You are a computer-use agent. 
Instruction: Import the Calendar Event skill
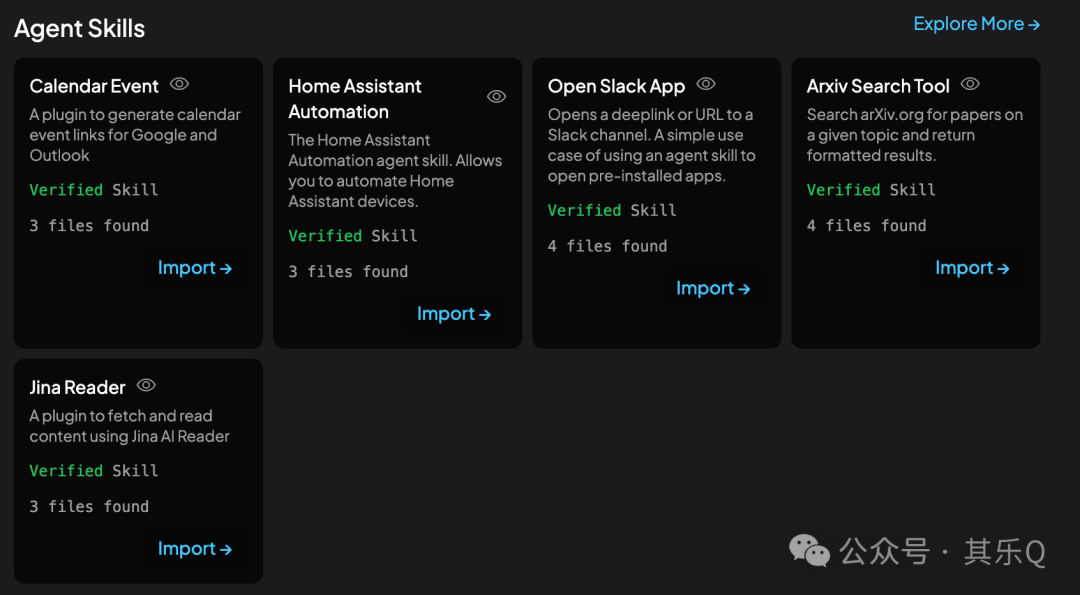(195, 267)
